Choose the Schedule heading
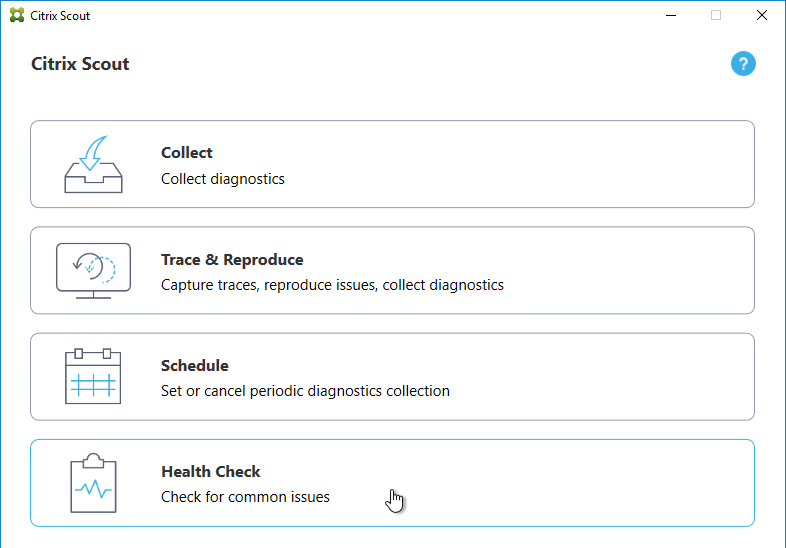 click(194, 366)
